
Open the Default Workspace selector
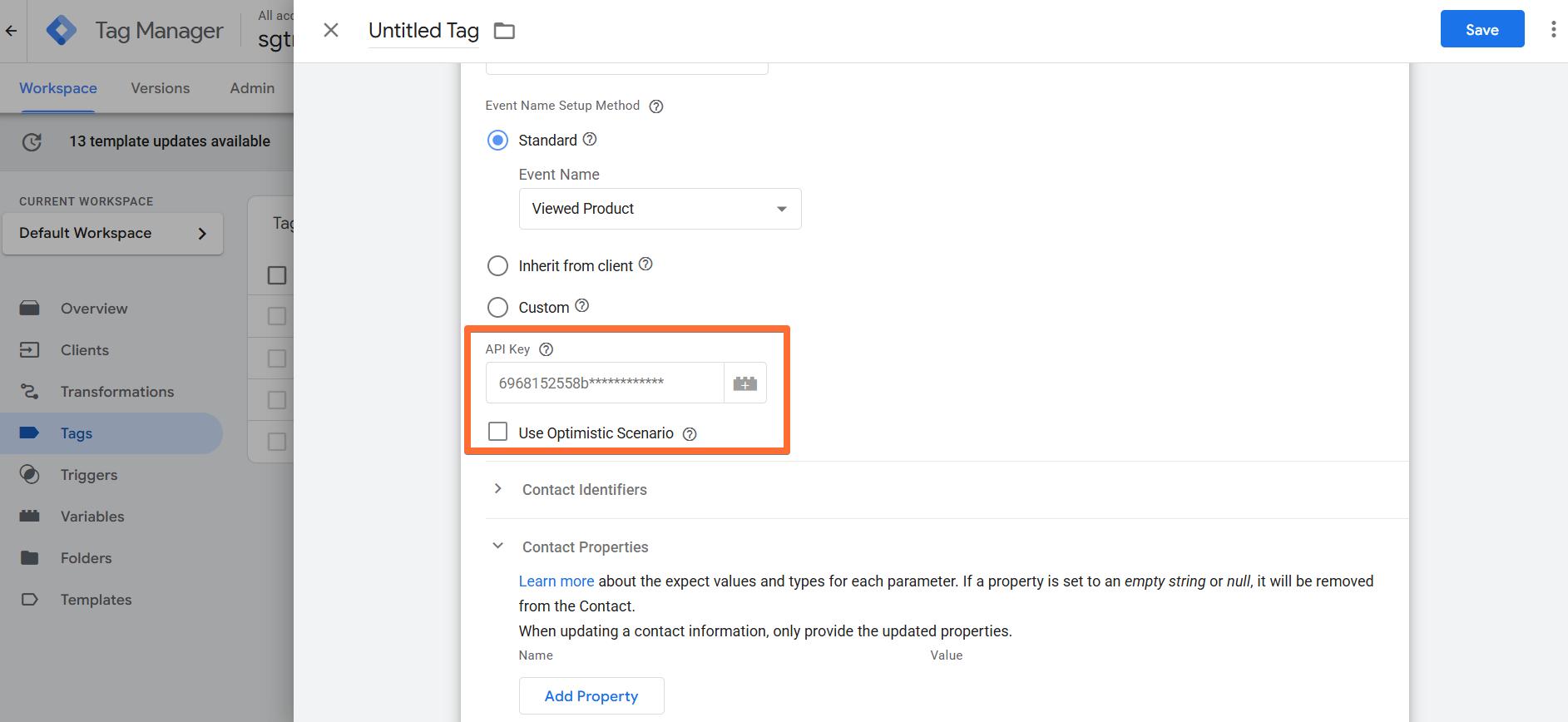pos(112,234)
